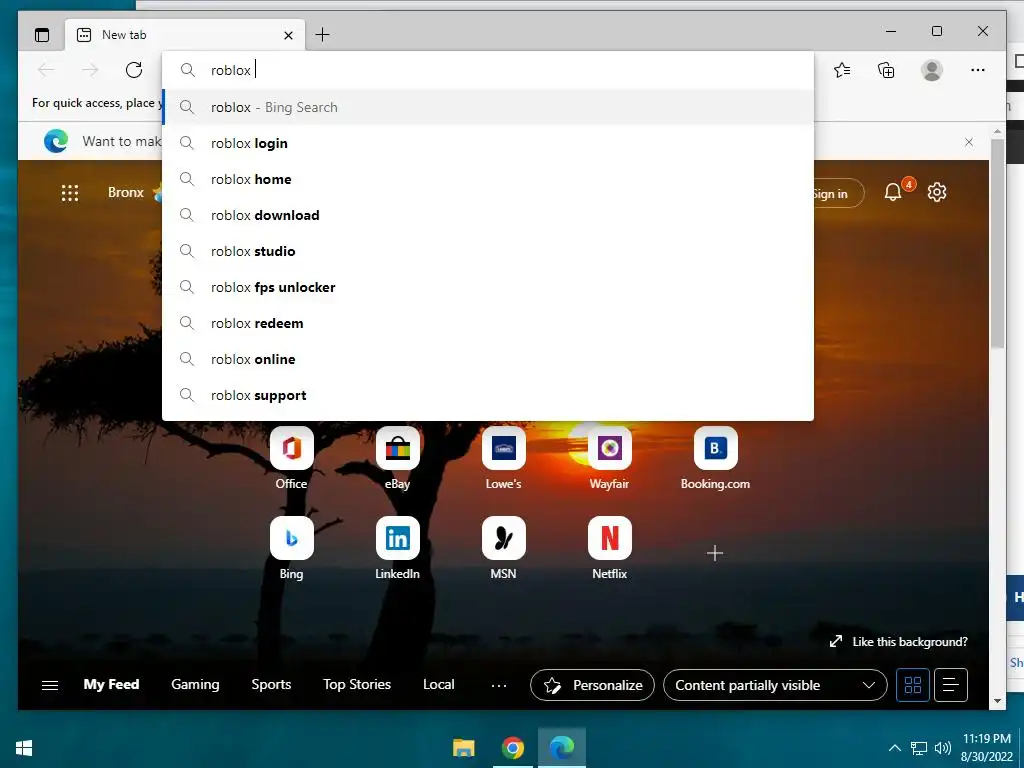Choose the roblox home suggestion
The image size is (1024, 768).
pos(488,179)
